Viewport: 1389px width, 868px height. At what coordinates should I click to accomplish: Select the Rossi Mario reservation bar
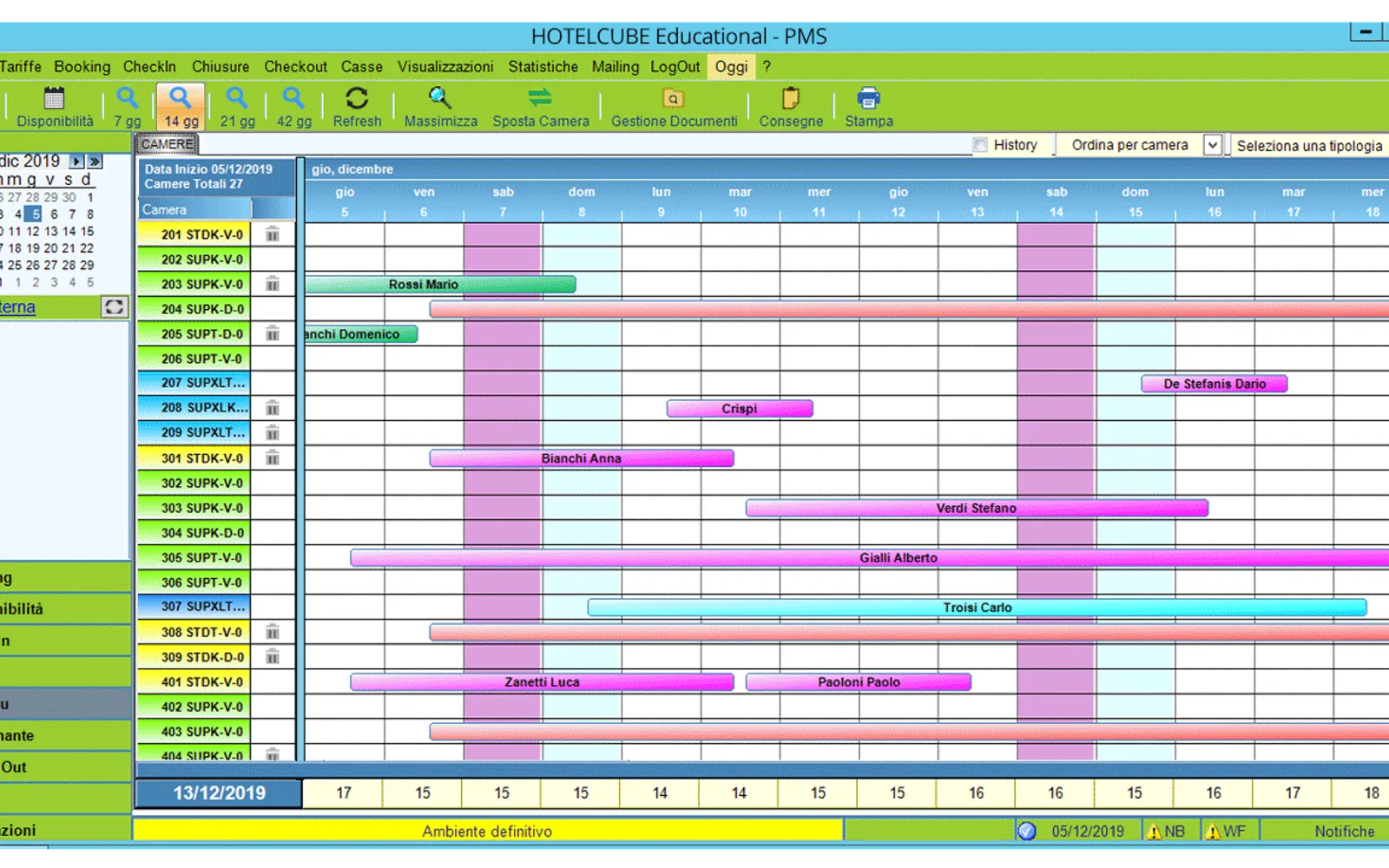[440, 285]
